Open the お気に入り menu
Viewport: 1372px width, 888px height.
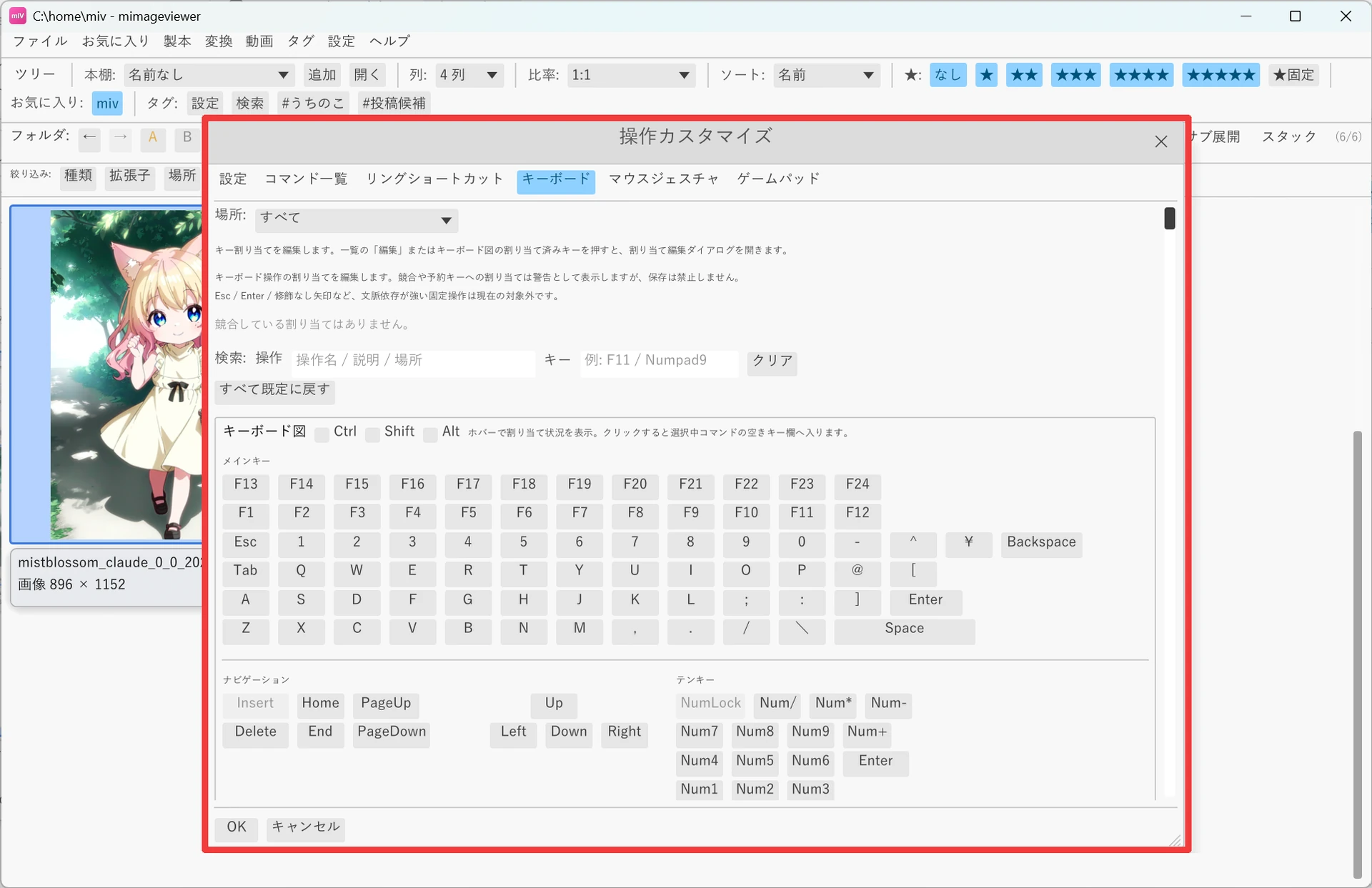(115, 41)
